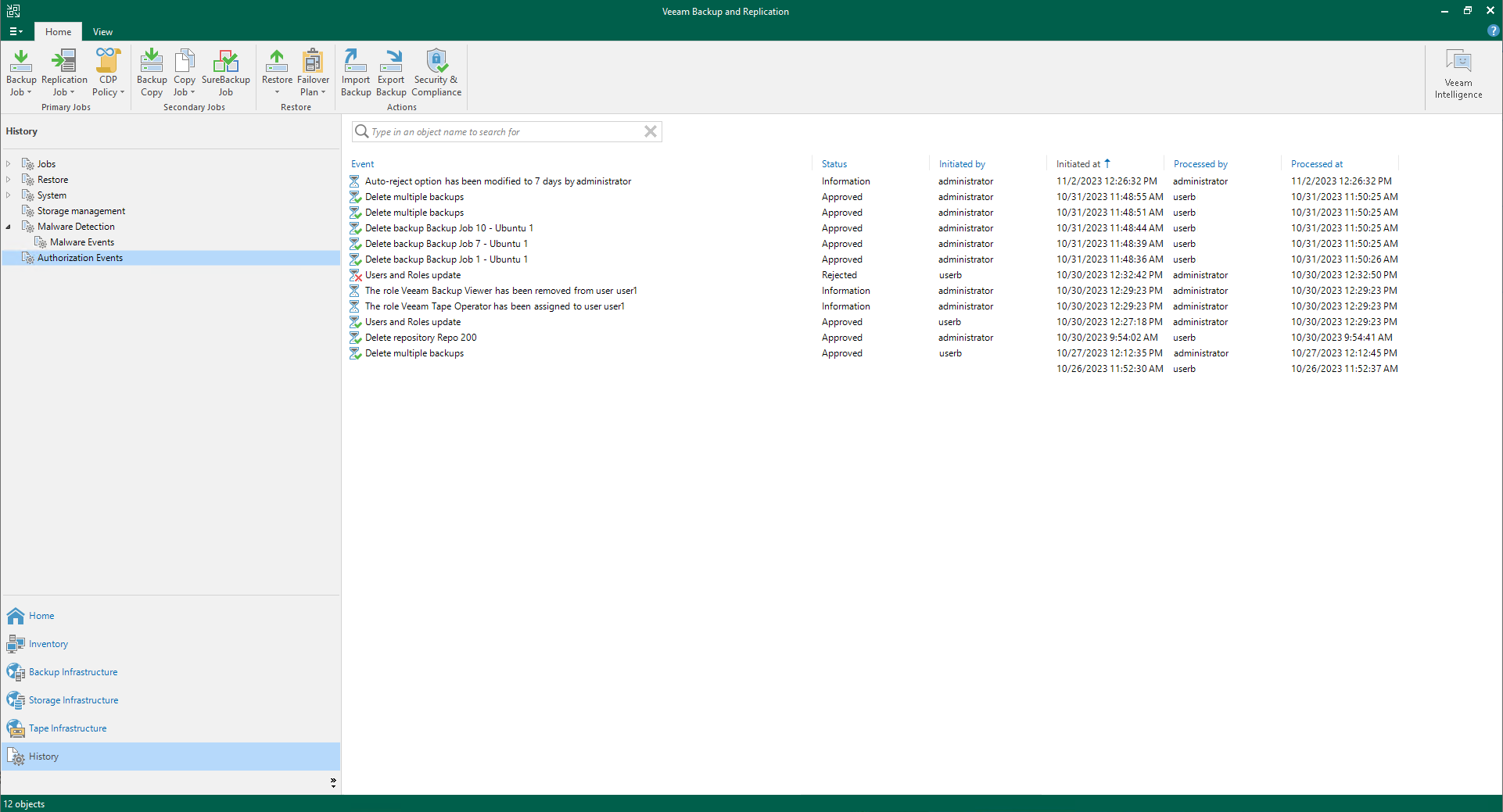
Task: Open Veeam Intelligence assistant
Action: 1458,73
